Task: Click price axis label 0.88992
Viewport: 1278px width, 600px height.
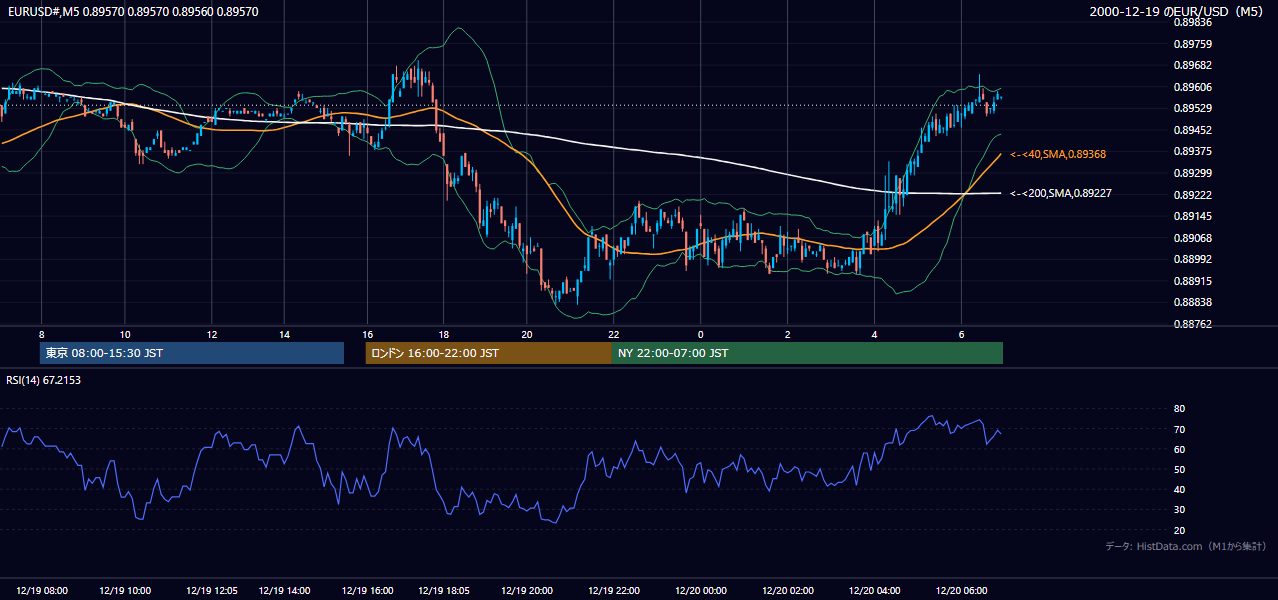Action: pyautogui.click(x=1192, y=259)
